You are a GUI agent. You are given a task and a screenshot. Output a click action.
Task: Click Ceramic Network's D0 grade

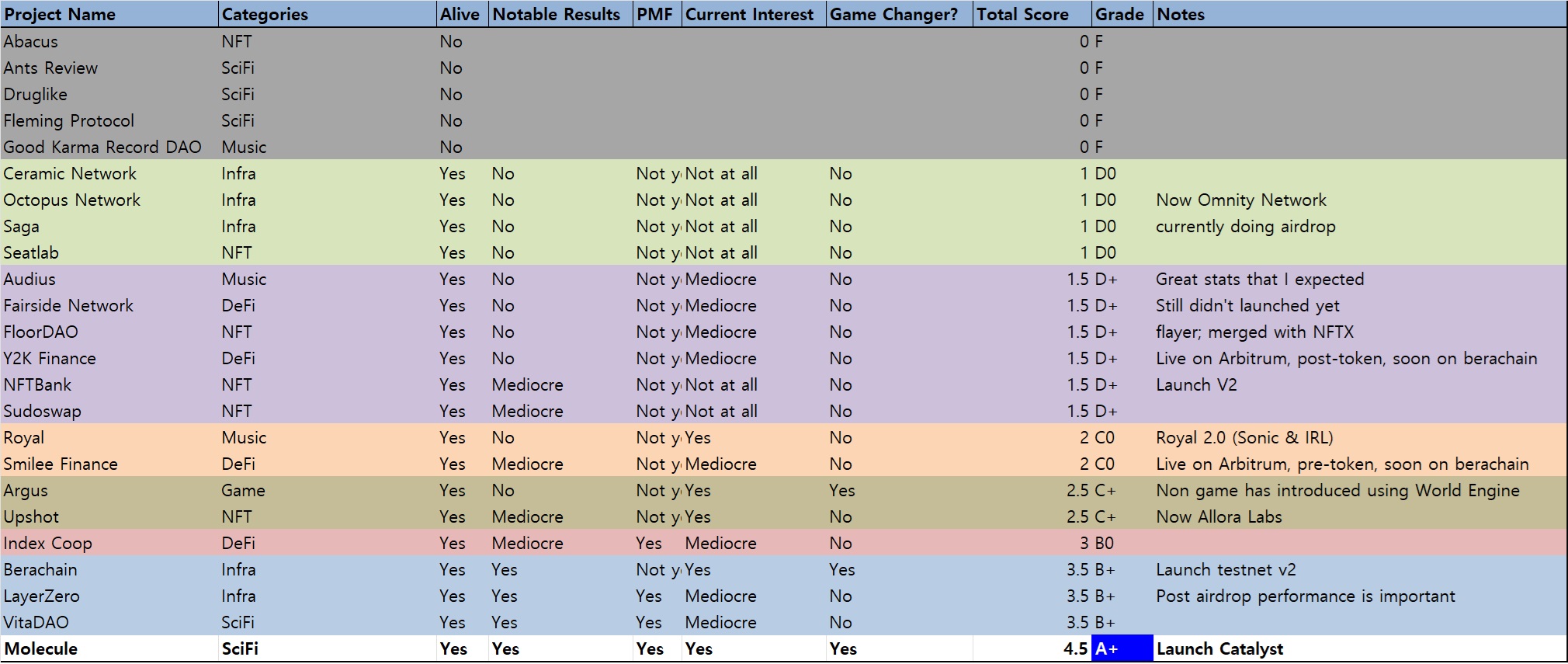(x=1122, y=174)
